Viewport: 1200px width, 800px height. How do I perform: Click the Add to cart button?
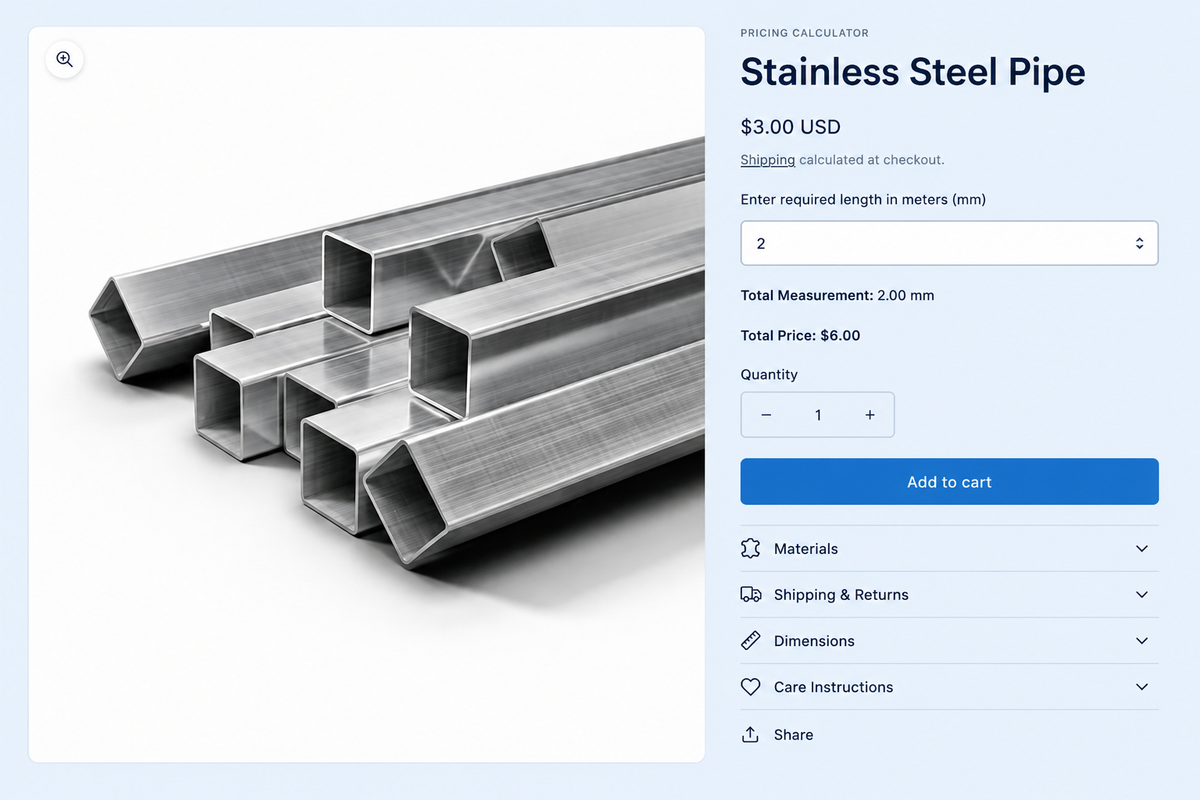point(949,481)
